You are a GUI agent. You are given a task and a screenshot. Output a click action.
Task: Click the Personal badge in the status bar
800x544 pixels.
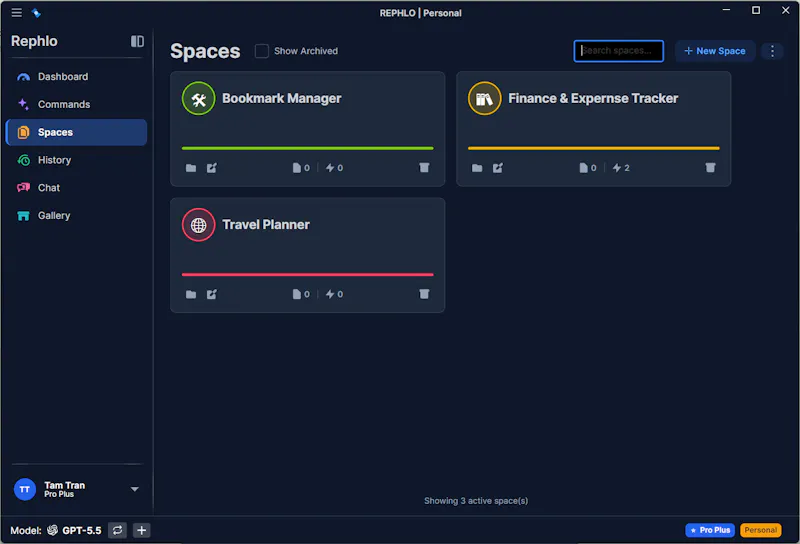click(x=760, y=530)
